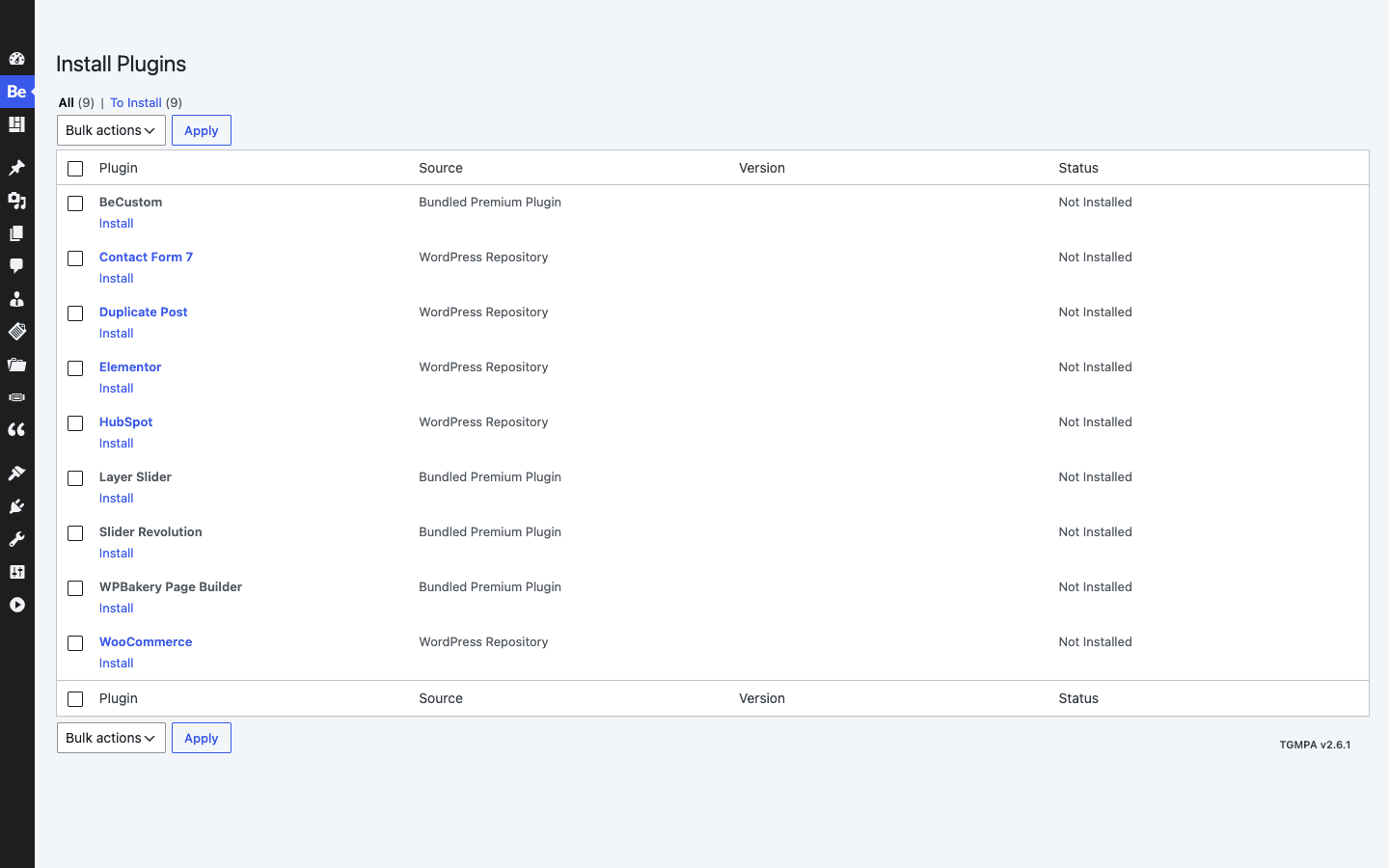Image resolution: width=1389 pixels, height=868 pixels.
Task: Install the HubSpot plugin
Action: [x=117, y=443]
